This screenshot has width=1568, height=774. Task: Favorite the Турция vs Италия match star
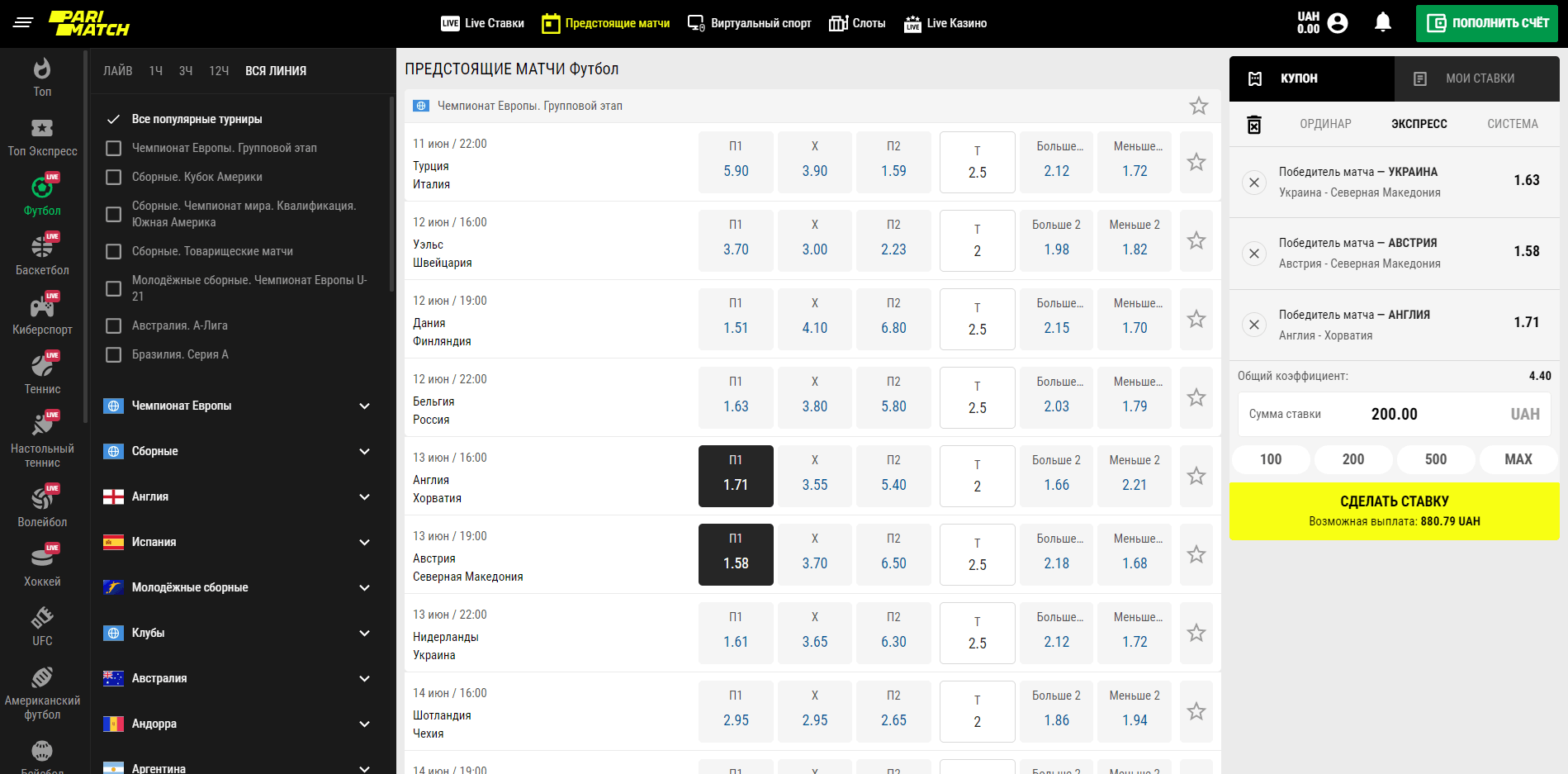pyautogui.click(x=1196, y=163)
